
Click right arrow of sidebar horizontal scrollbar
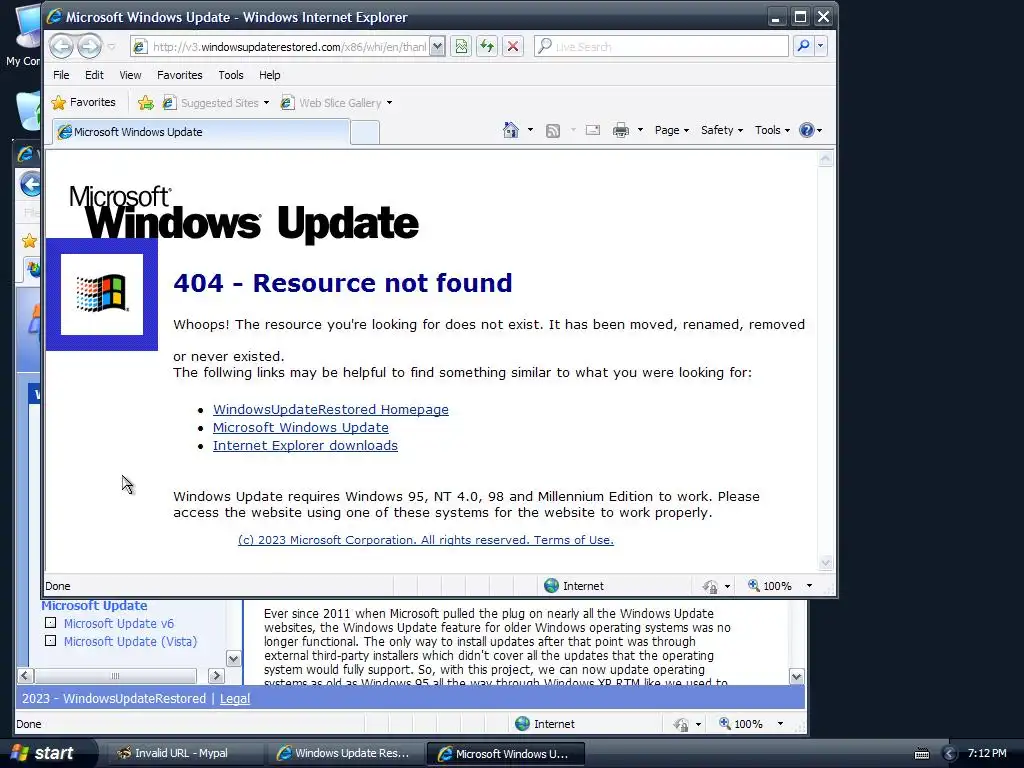click(x=216, y=676)
